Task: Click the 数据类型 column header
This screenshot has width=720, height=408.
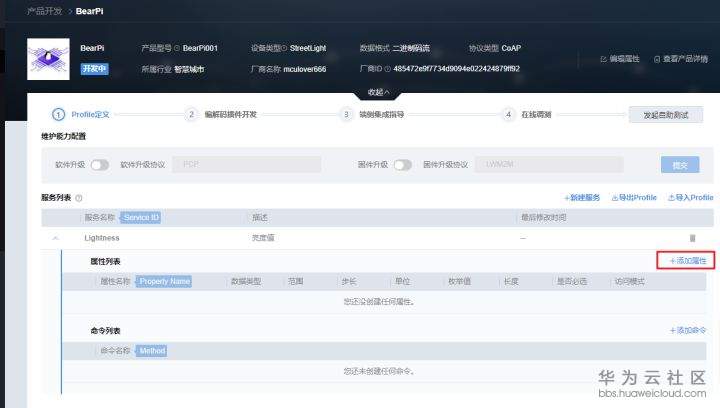Action: [246, 281]
